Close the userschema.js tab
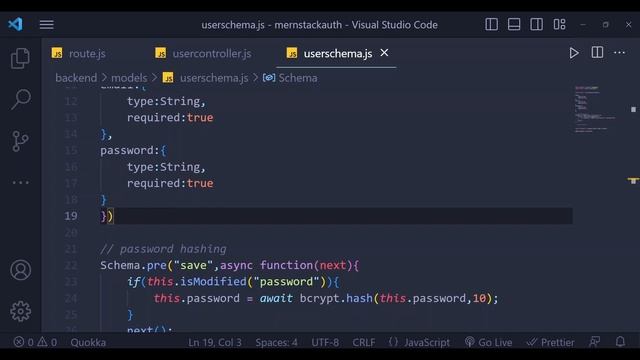This screenshot has width=640, height=360. click(x=384, y=53)
